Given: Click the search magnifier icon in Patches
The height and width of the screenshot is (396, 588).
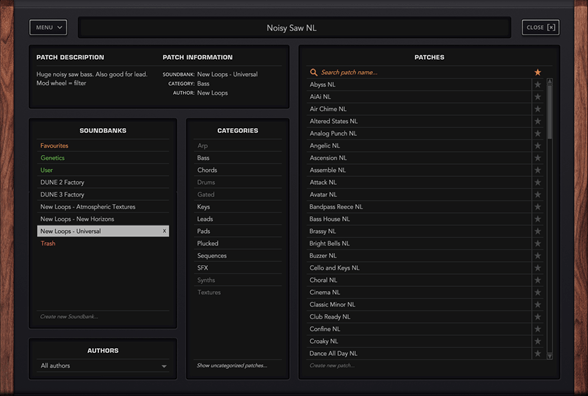Looking at the screenshot, I should tap(314, 72).
